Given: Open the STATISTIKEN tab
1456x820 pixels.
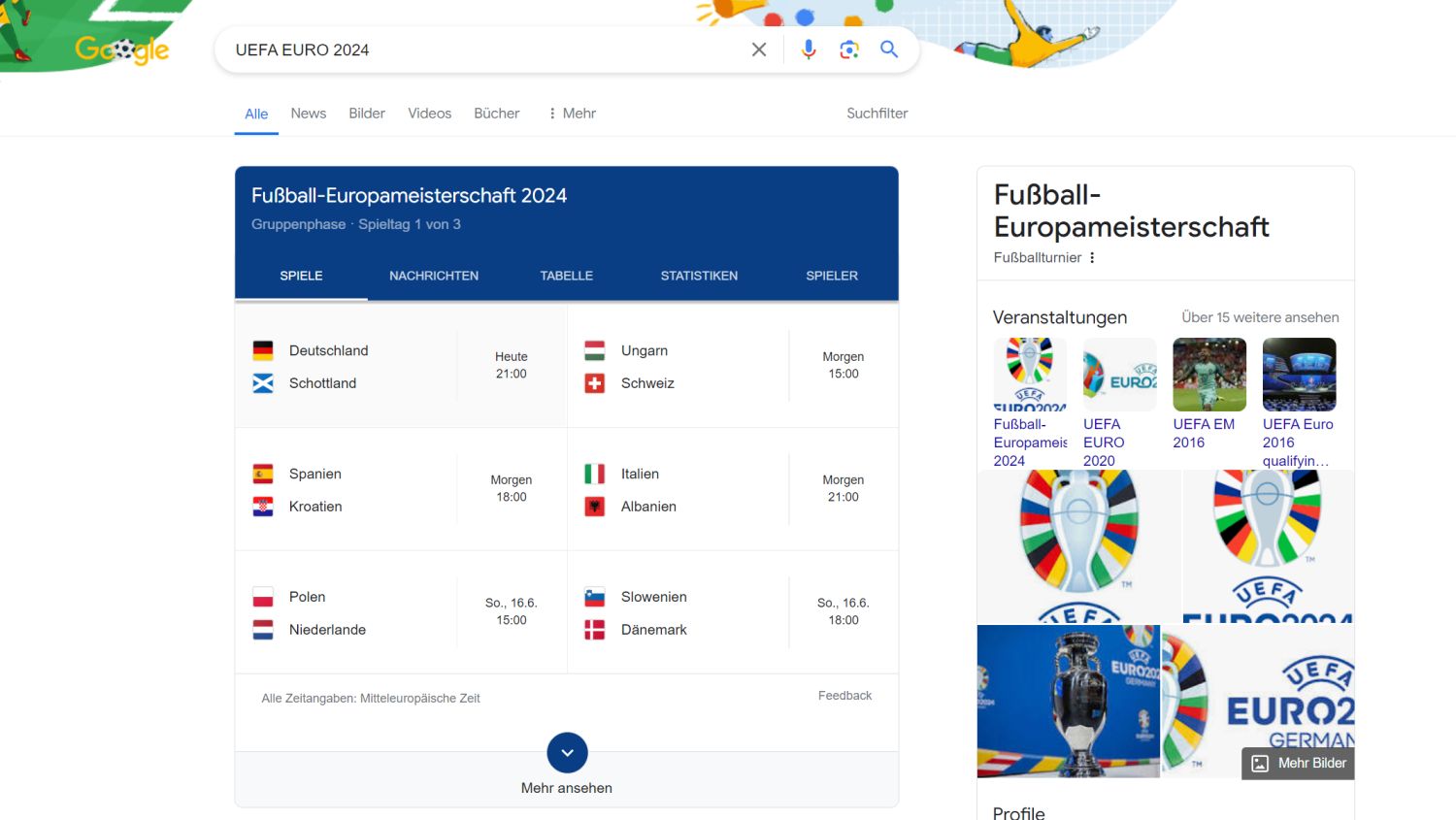Looking at the screenshot, I should (x=699, y=276).
